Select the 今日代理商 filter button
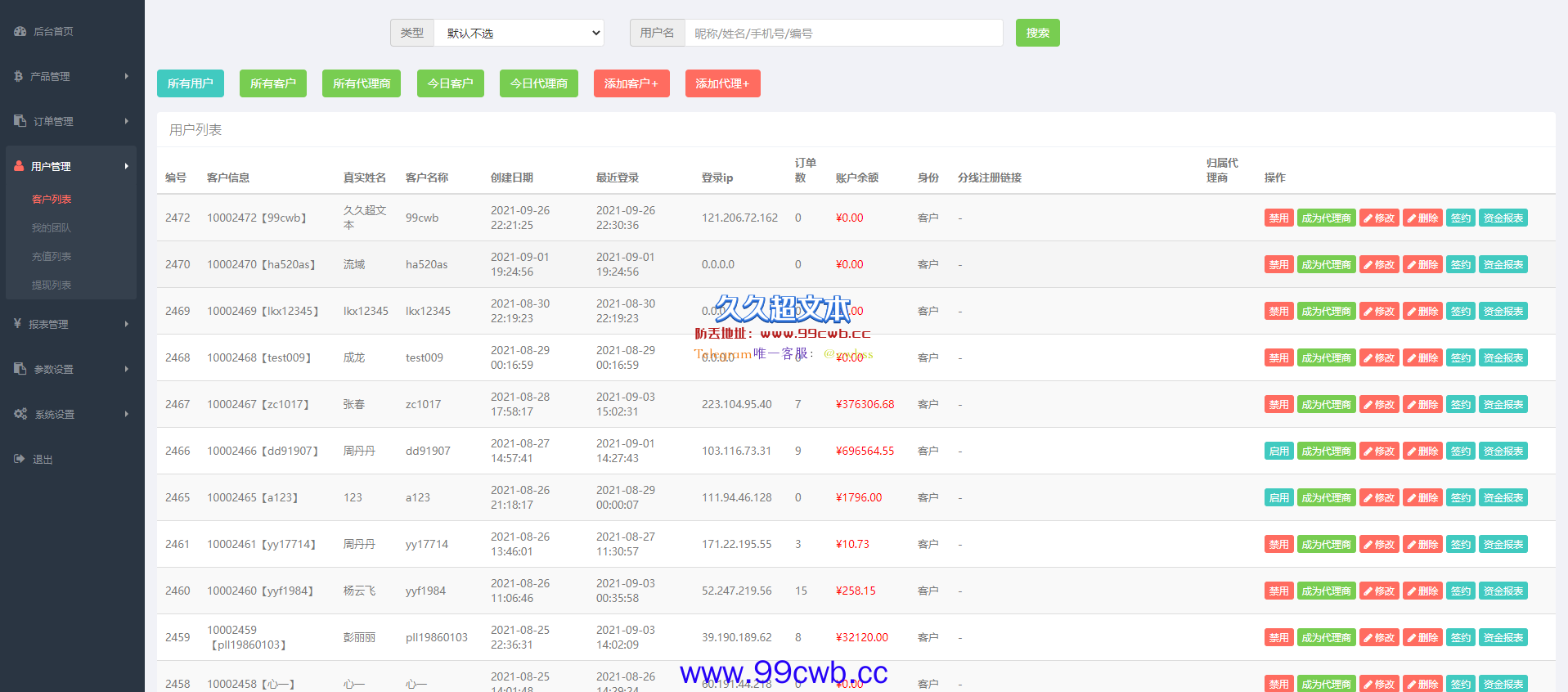1568x692 pixels. tap(539, 83)
